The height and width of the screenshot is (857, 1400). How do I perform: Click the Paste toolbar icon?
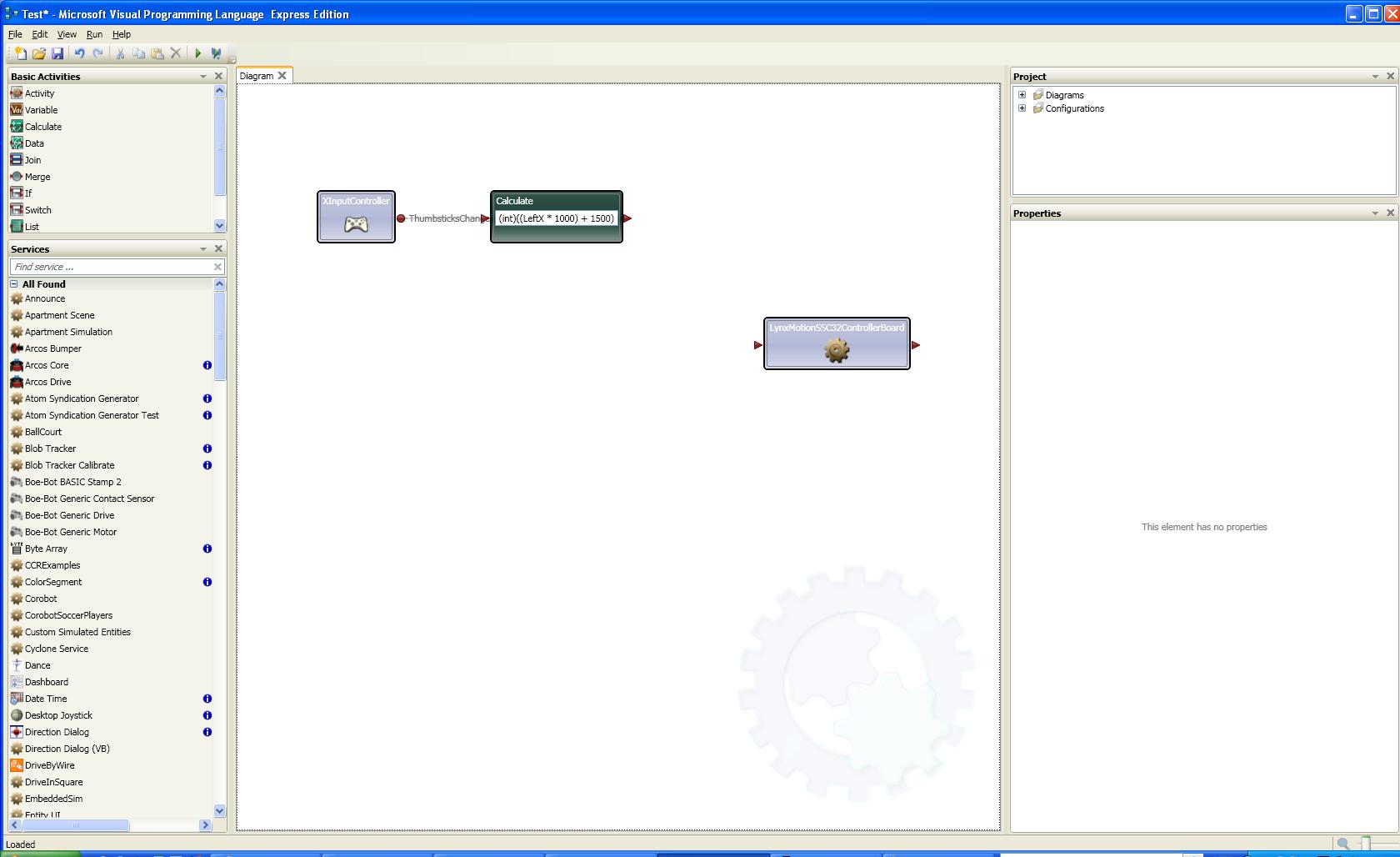[157, 53]
